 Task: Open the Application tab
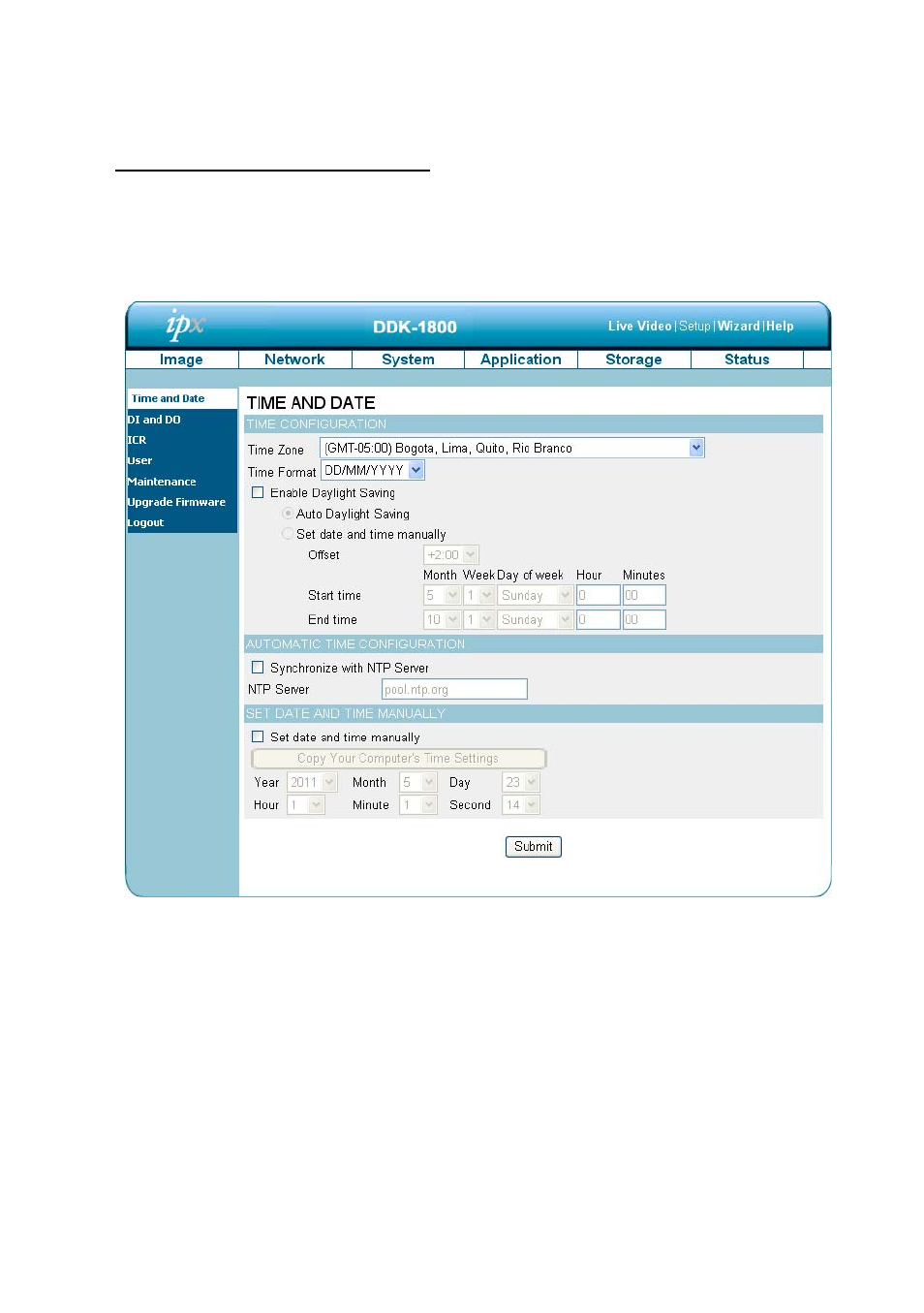pos(521,360)
